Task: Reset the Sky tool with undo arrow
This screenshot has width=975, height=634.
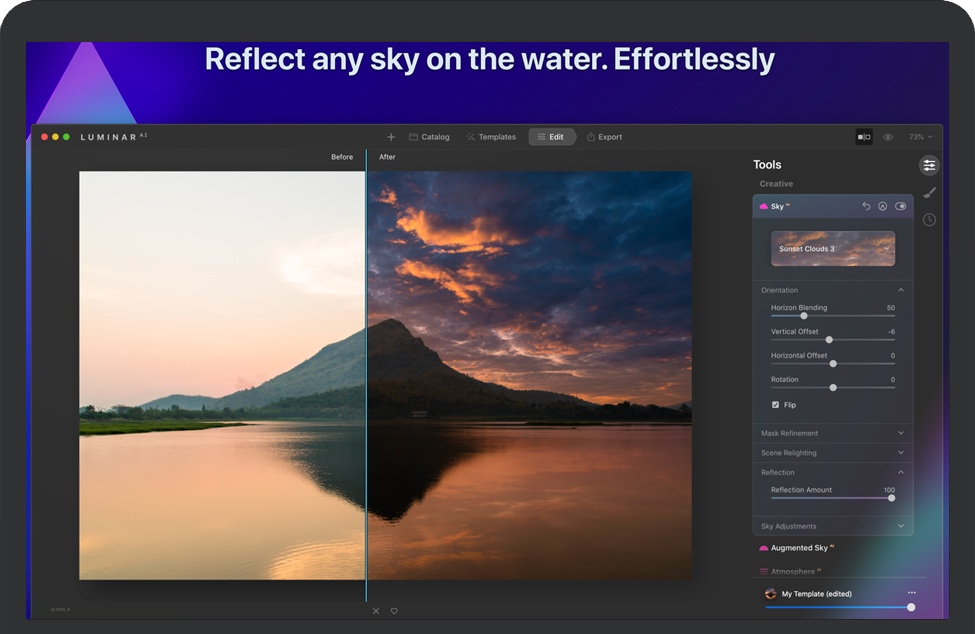Action: (866, 206)
